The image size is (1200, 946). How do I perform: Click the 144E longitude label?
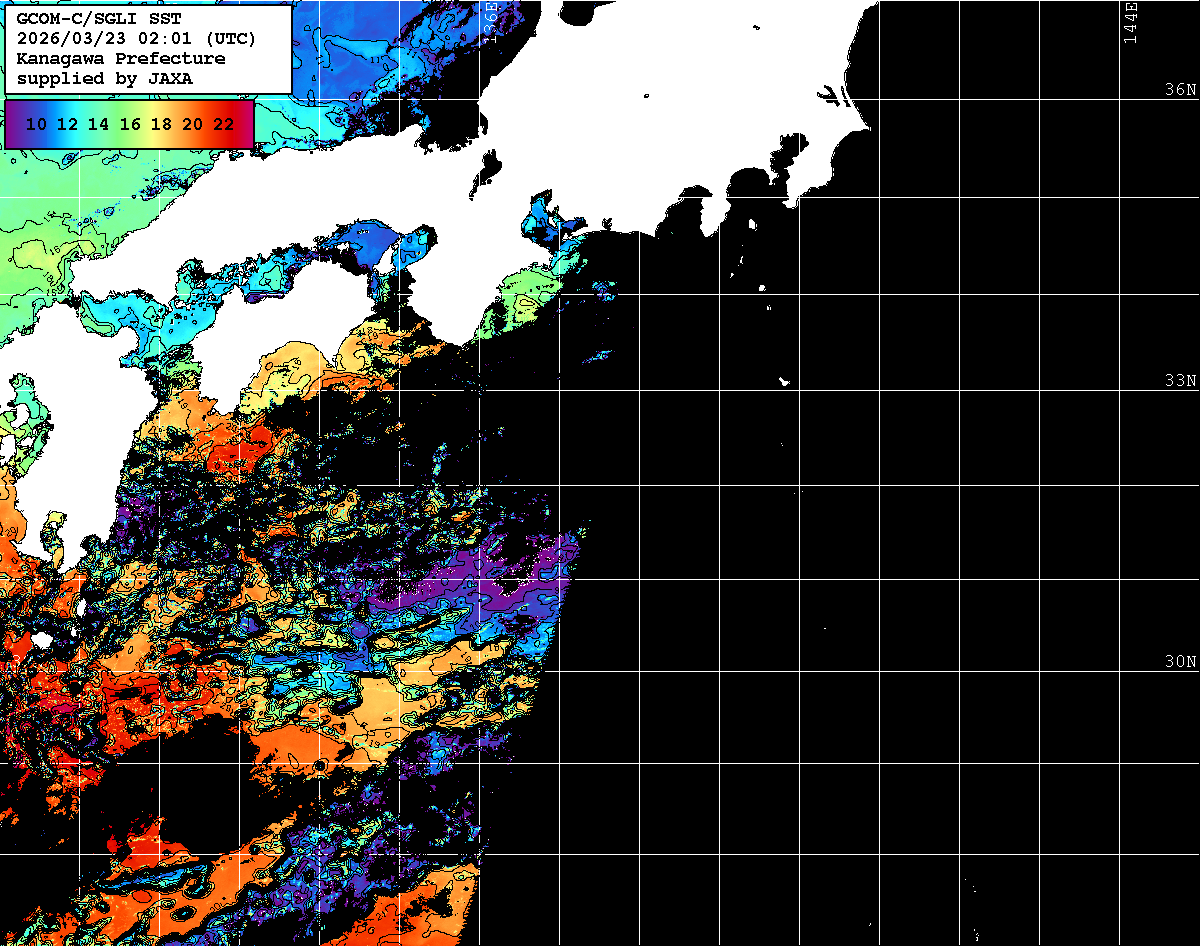pyautogui.click(x=1131, y=22)
